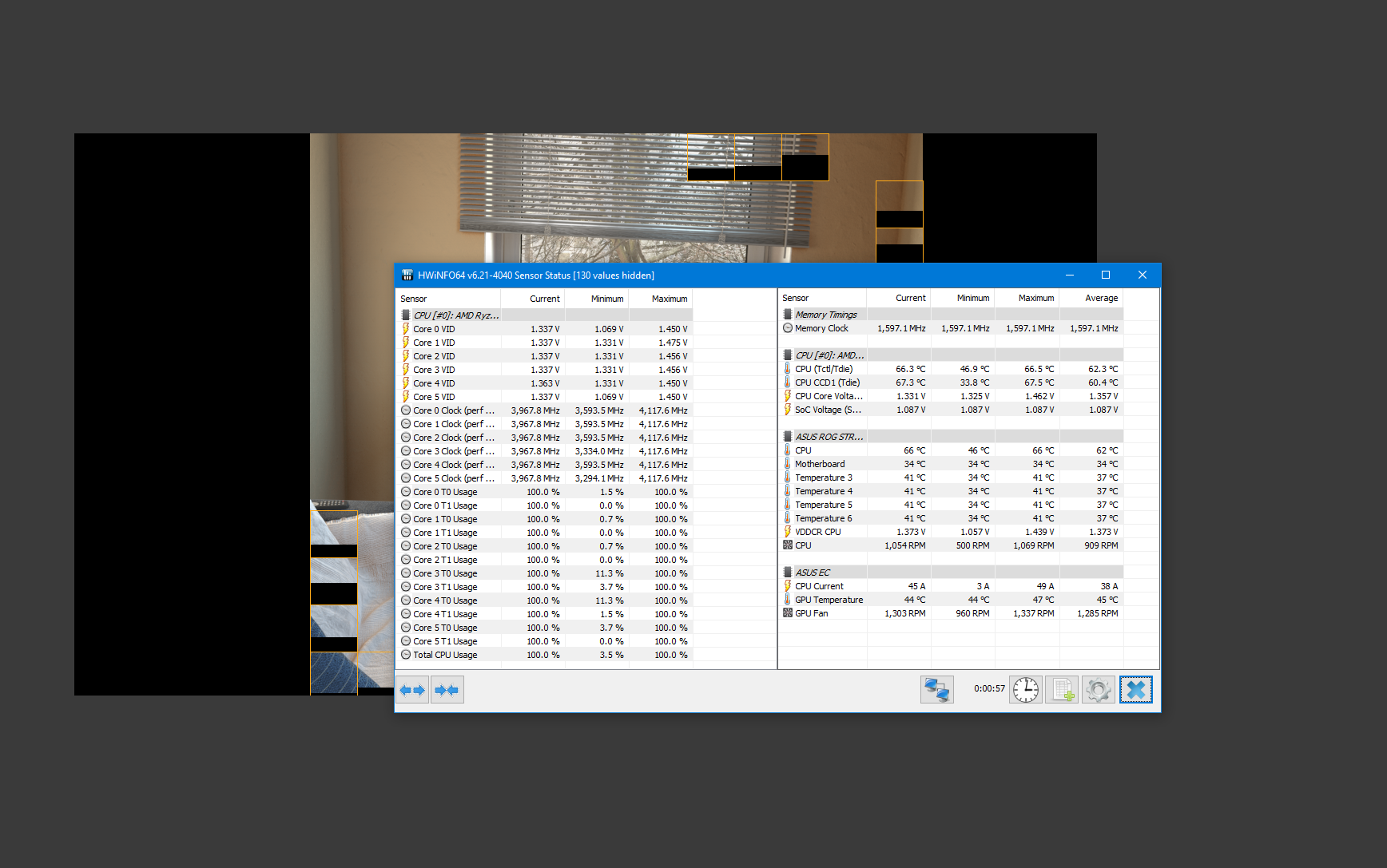Screen dimensions: 1387x868
Task: Click the HWiNFO64 title bar app icon
Action: pos(407,275)
